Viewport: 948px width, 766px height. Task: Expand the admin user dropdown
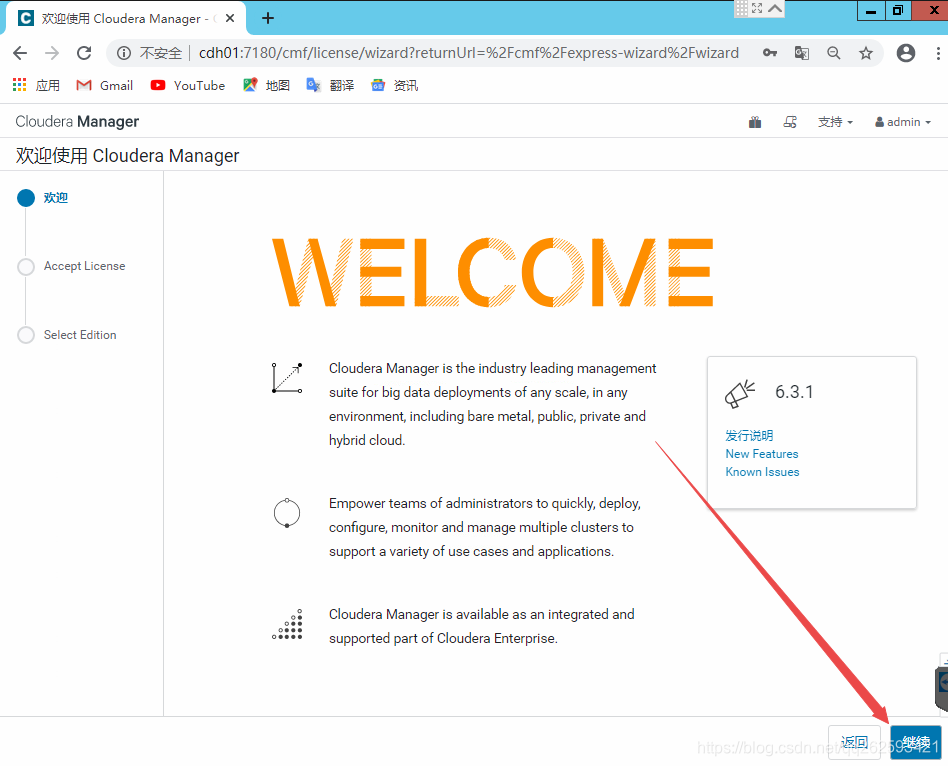coord(903,122)
